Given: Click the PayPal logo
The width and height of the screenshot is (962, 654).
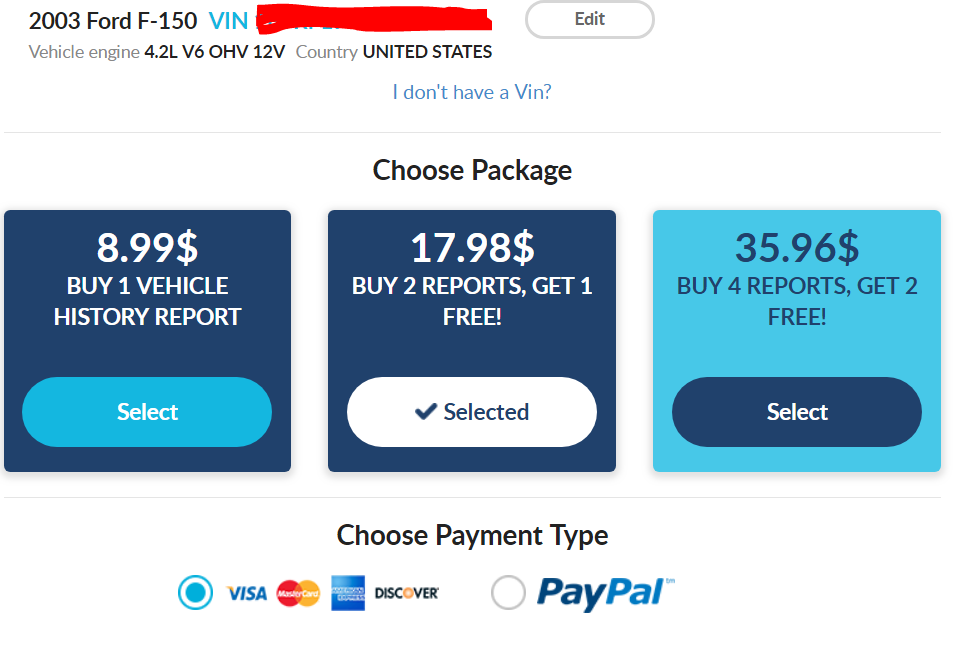Looking at the screenshot, I should tap(606, 593).
